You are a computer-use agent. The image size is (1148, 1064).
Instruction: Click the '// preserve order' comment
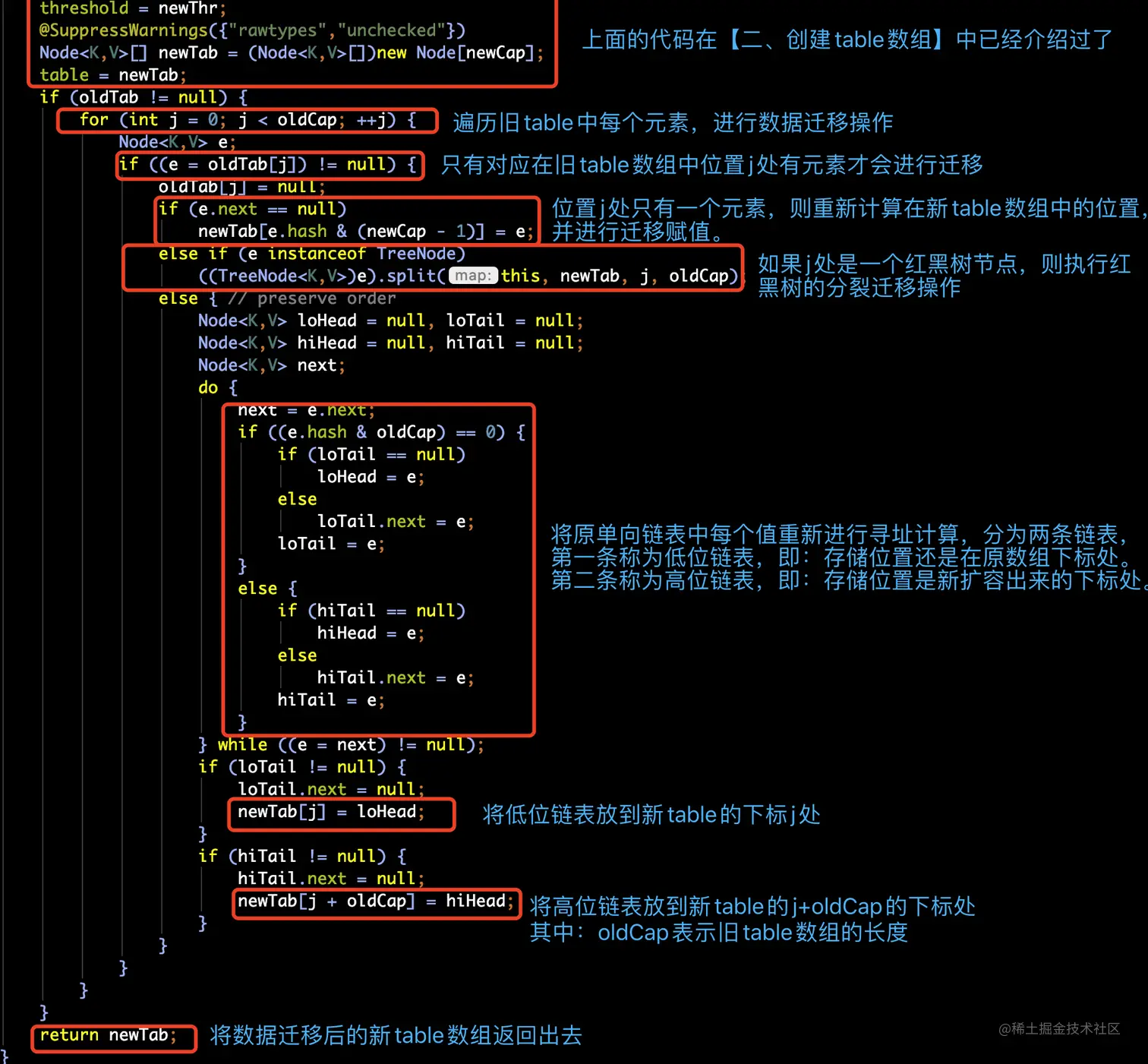(311, 298)
